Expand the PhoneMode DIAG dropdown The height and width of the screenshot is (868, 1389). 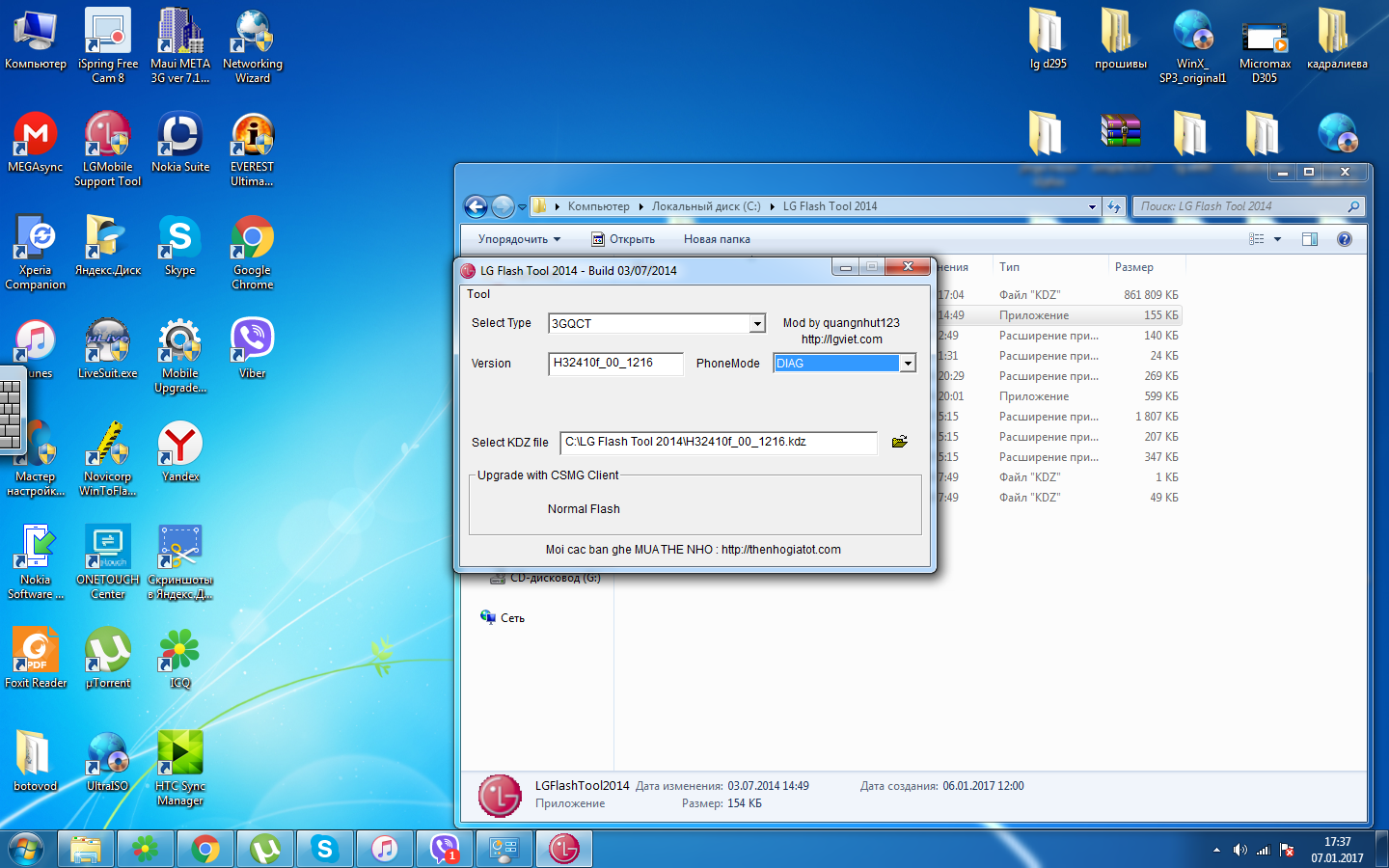click(907, 364)
